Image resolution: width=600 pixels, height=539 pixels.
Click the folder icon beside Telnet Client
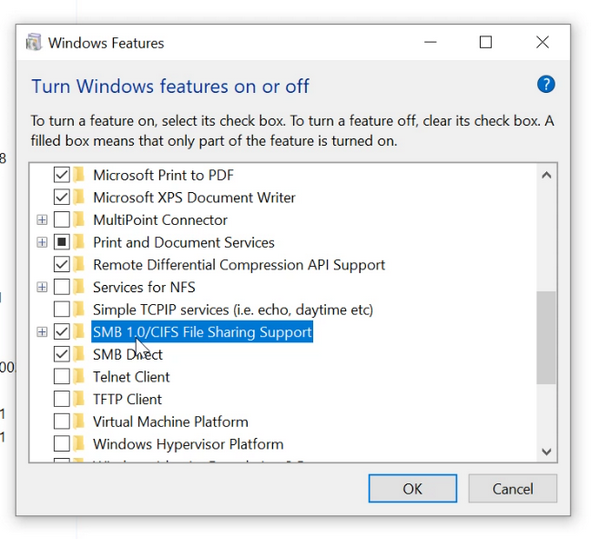[x=80, y=377]
